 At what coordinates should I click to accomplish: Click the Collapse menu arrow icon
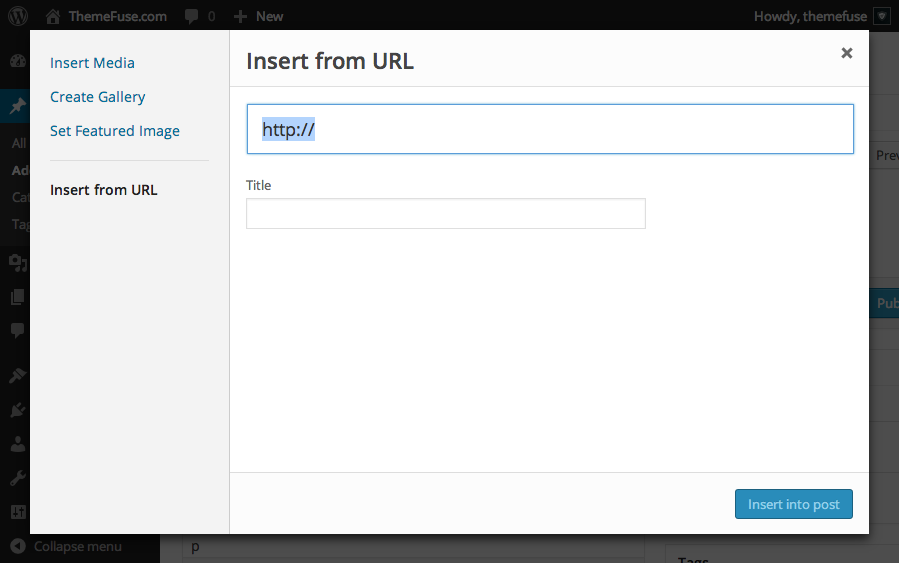[18, 546]
